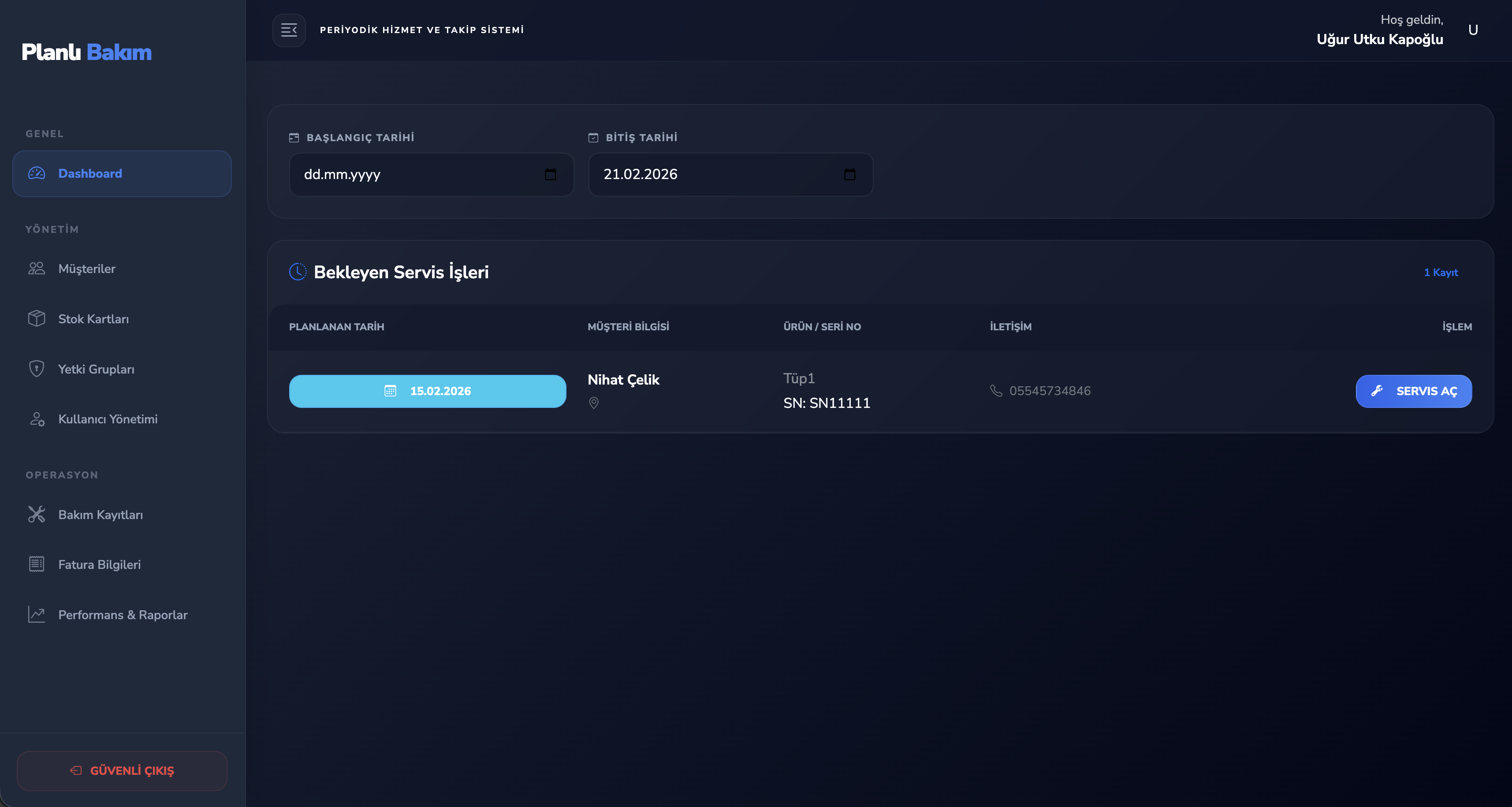
Task: Click the 15.02.2026 planned date badge
Action: [427, 391]
